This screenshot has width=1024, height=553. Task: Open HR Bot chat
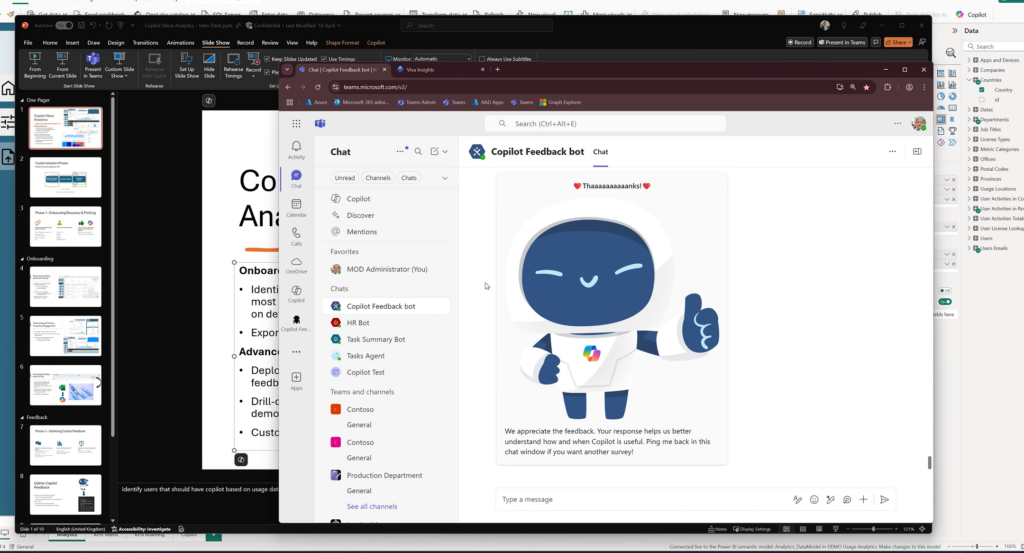click(387, 323)
